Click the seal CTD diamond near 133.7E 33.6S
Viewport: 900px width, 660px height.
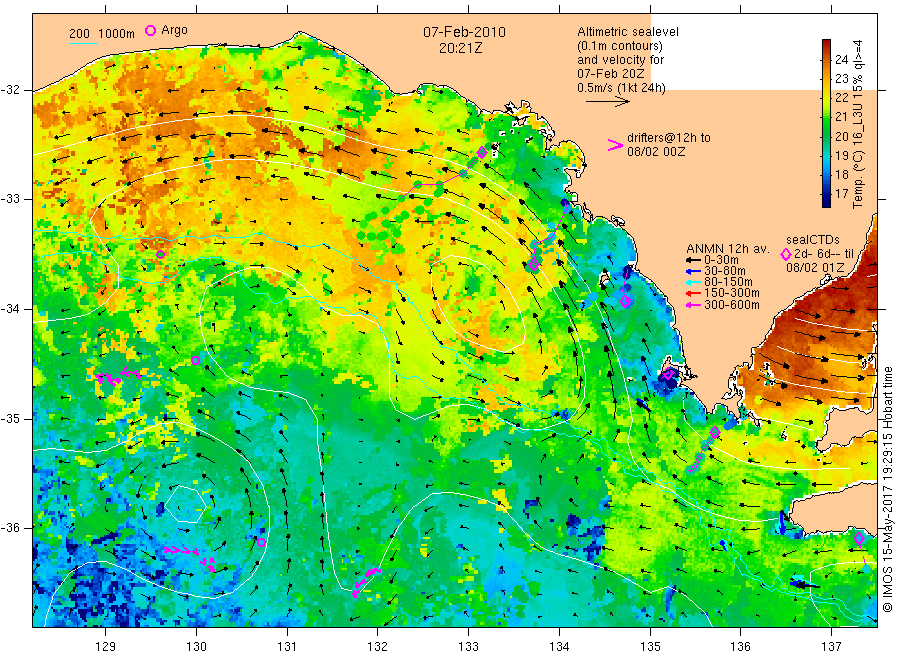pos(534,265)
